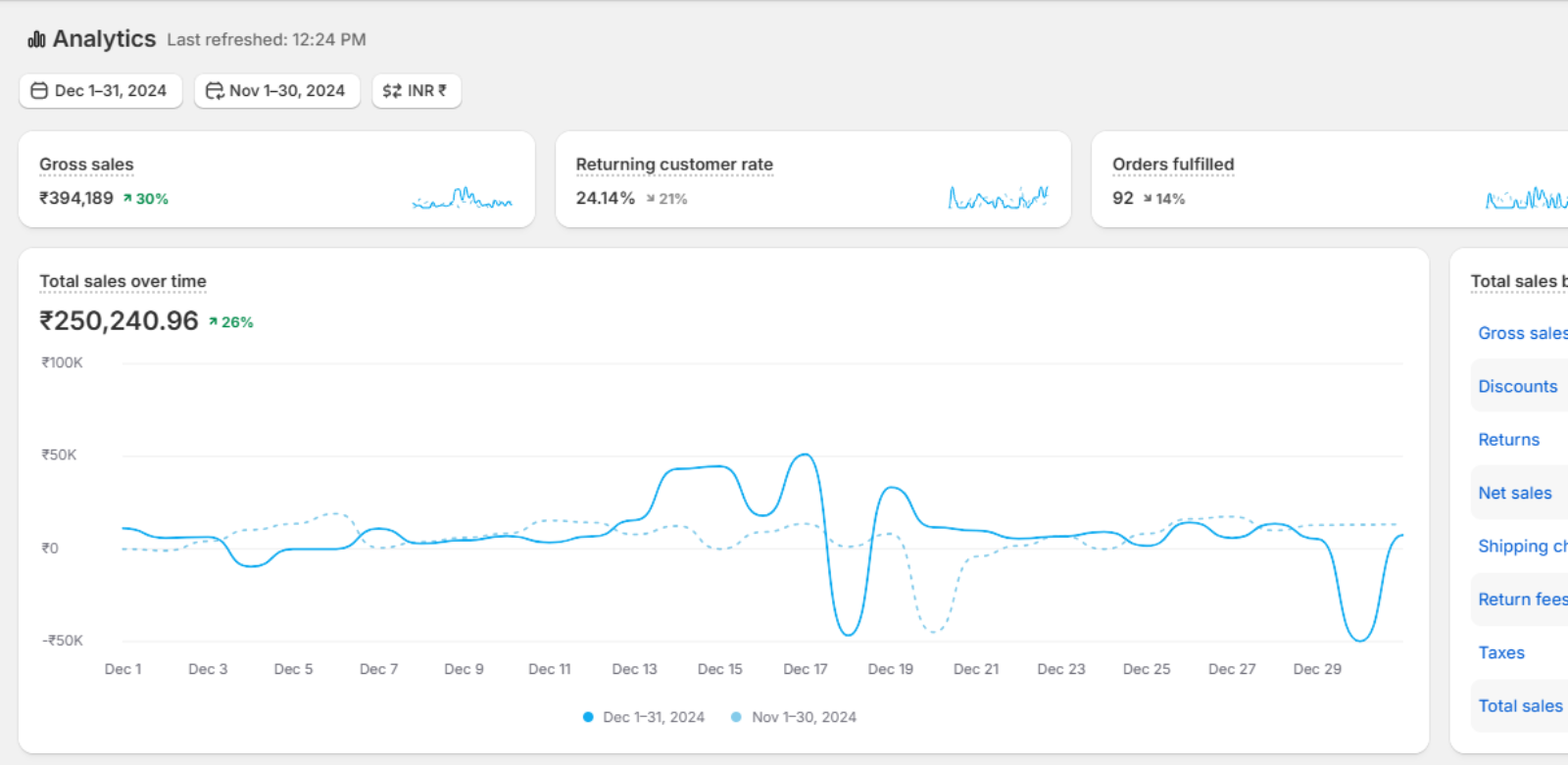Click the Gross sales sparkline chart
Viewport: 1568px width, 765px height.
click(x=462, y=198)
